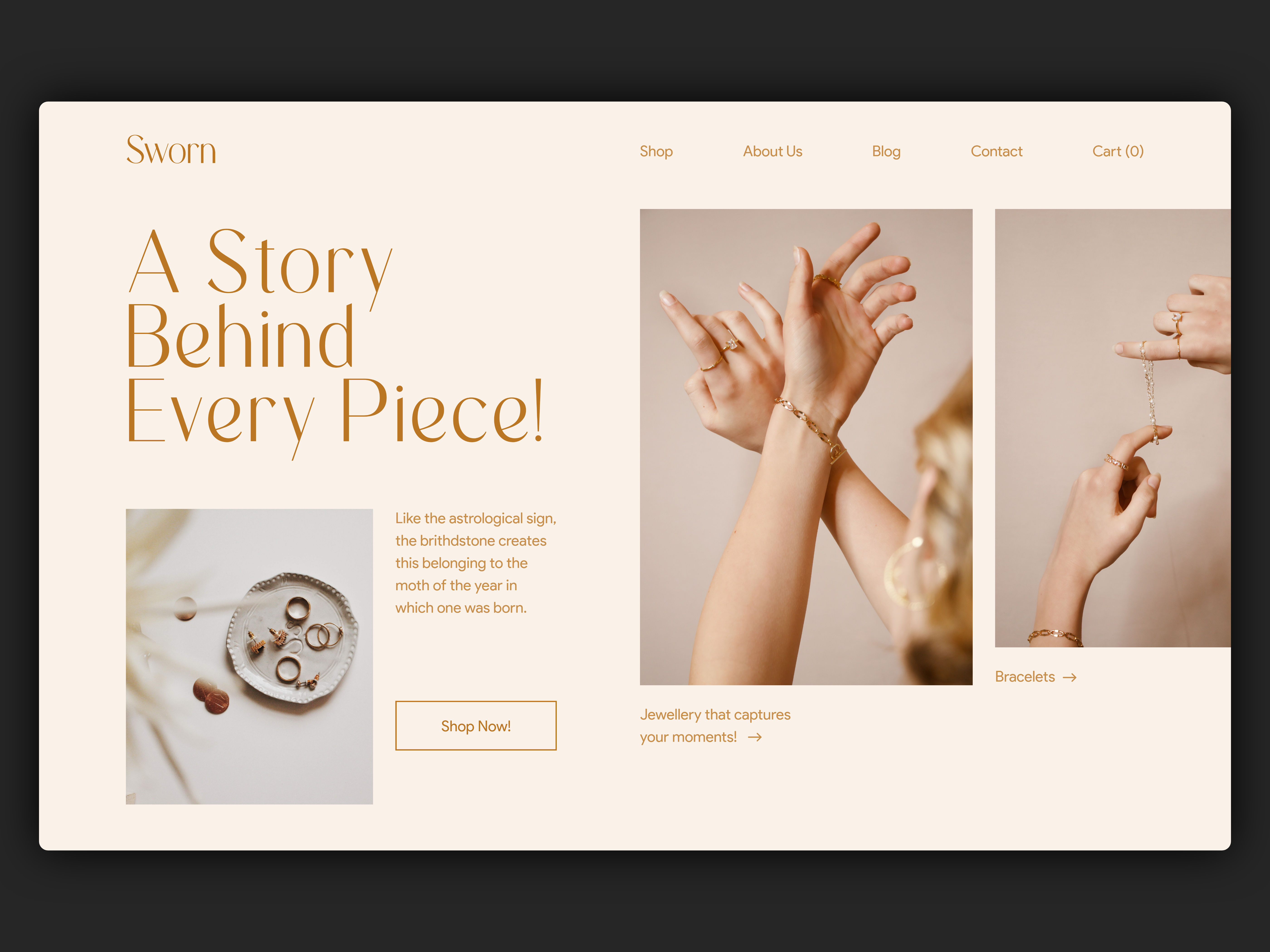Click the word 'Behind' in the headline

click(239, 338)
